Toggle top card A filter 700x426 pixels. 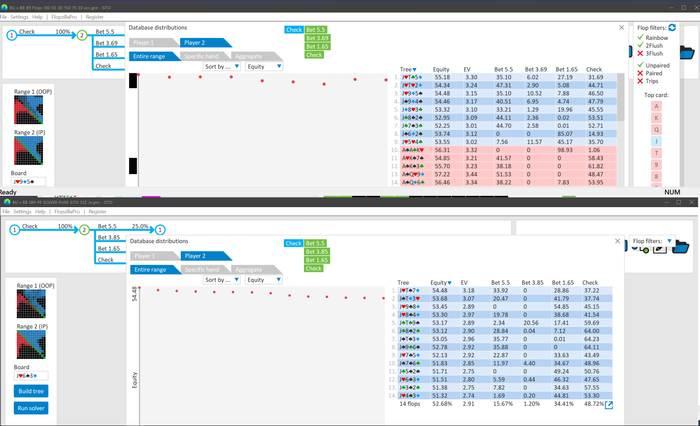pyautogui.click(x=656, y=106)
